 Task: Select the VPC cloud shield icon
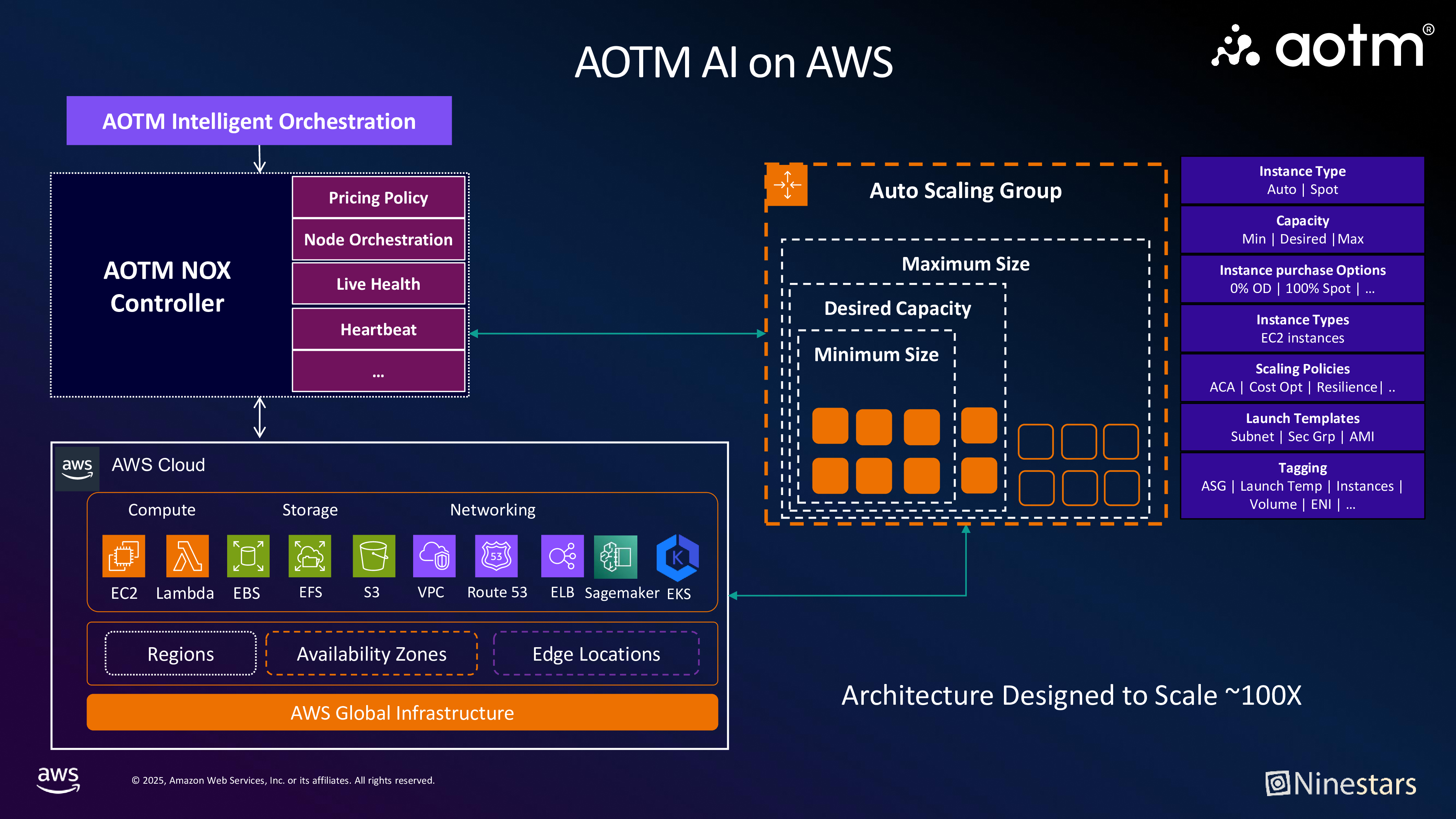(x=434, y=556)
